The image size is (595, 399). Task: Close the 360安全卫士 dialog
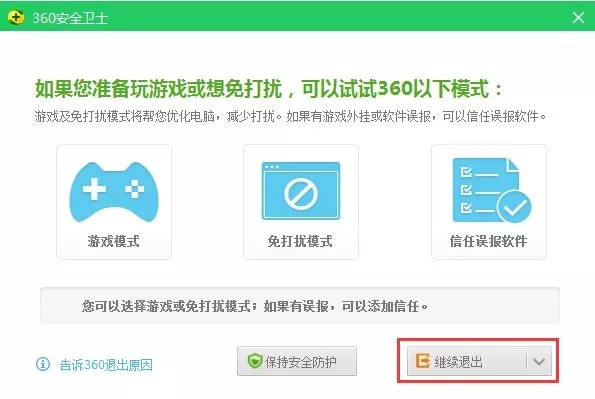[578, 17]
